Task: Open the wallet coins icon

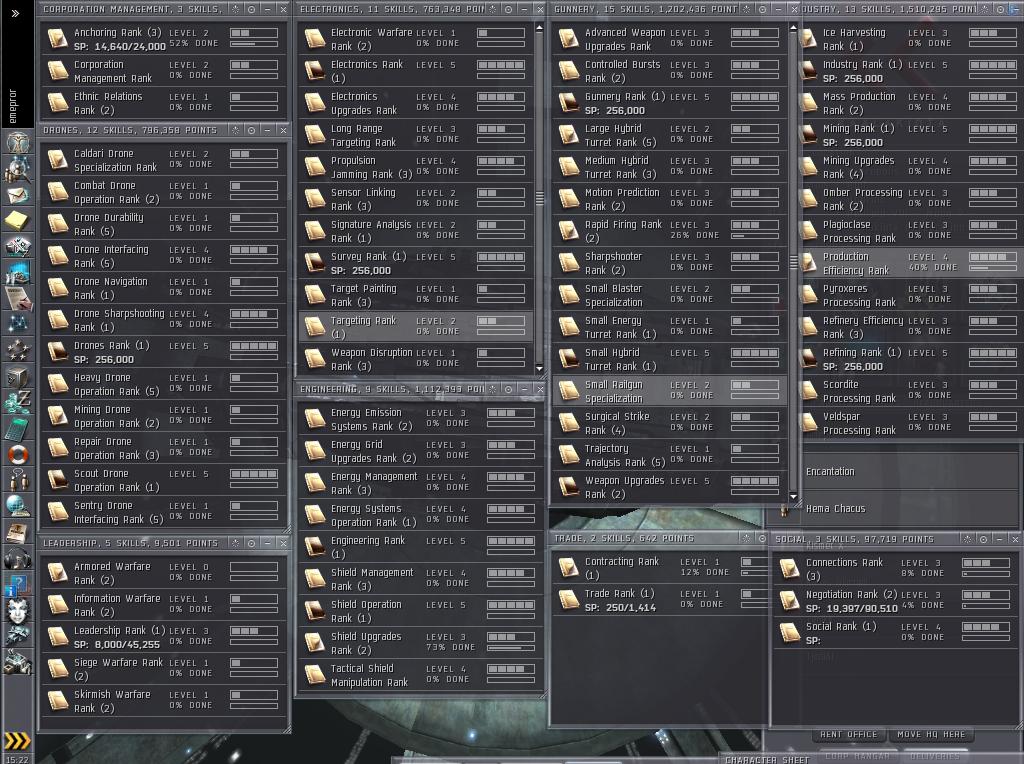Action: [x=18, y=402]
